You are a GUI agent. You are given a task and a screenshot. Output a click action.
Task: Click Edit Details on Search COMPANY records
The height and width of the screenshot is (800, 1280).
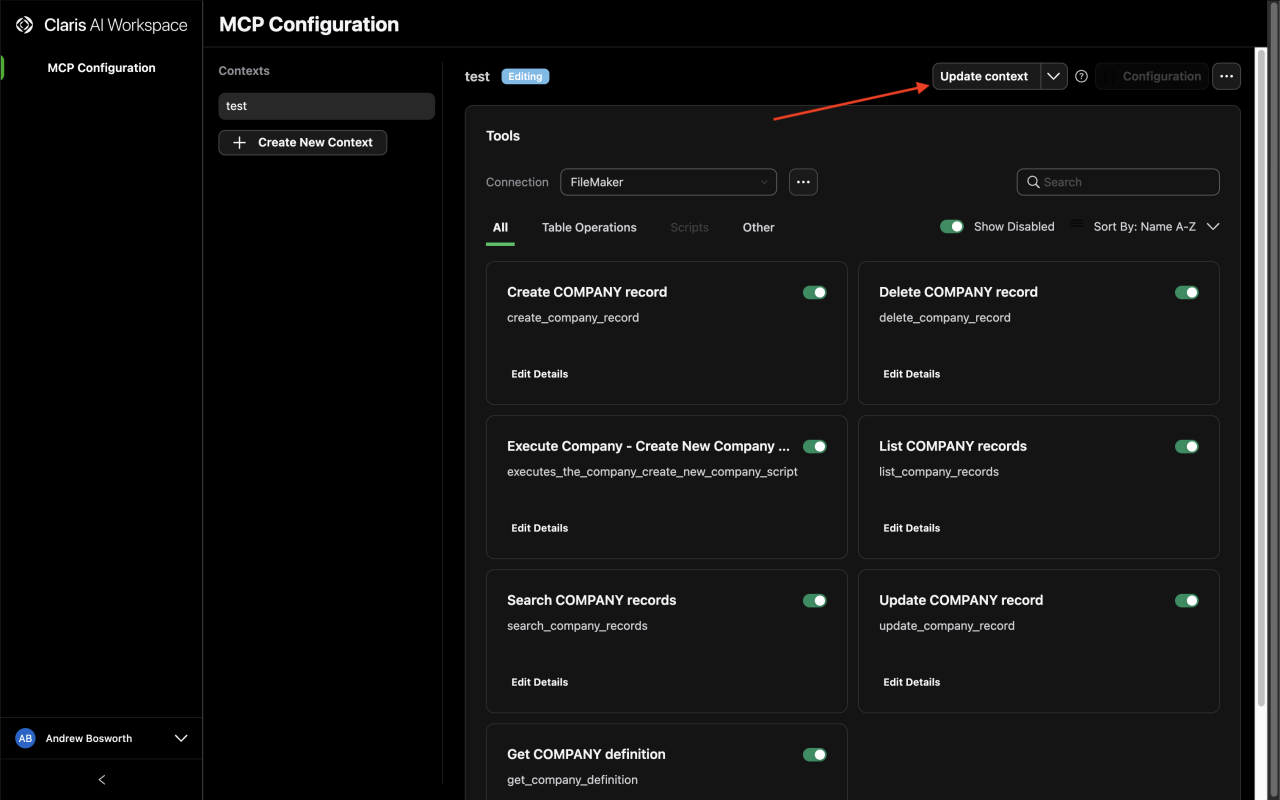point(539,681)
